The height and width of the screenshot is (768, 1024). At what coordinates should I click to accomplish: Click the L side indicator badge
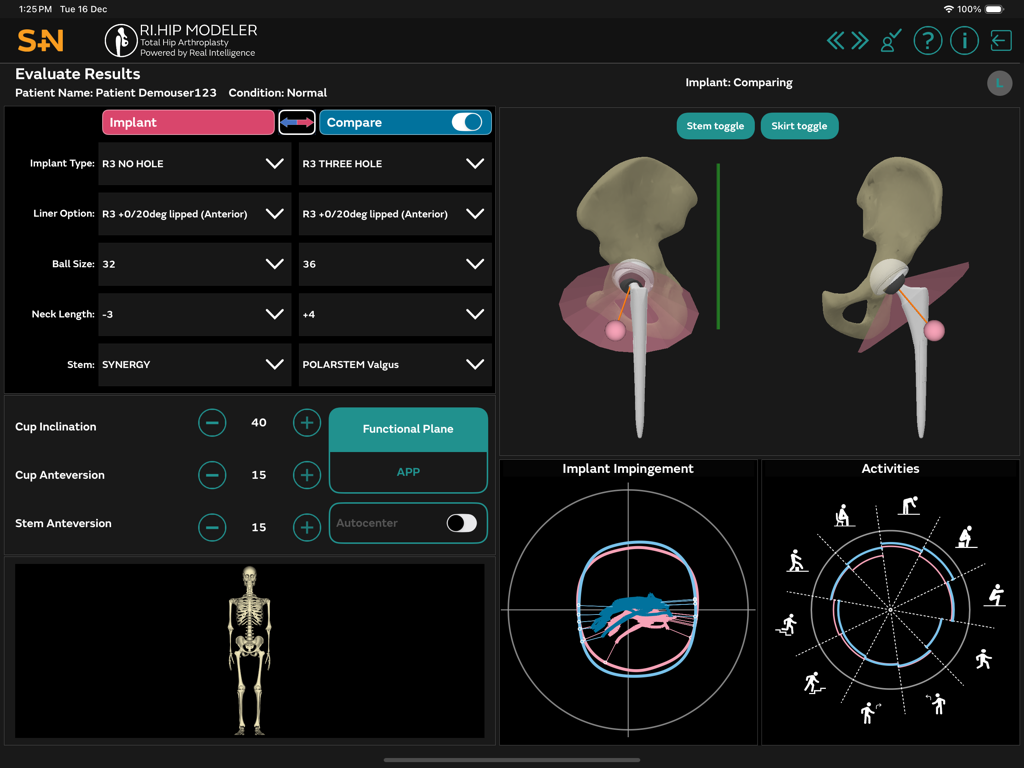pyautogui.click(x=999, y=83)
